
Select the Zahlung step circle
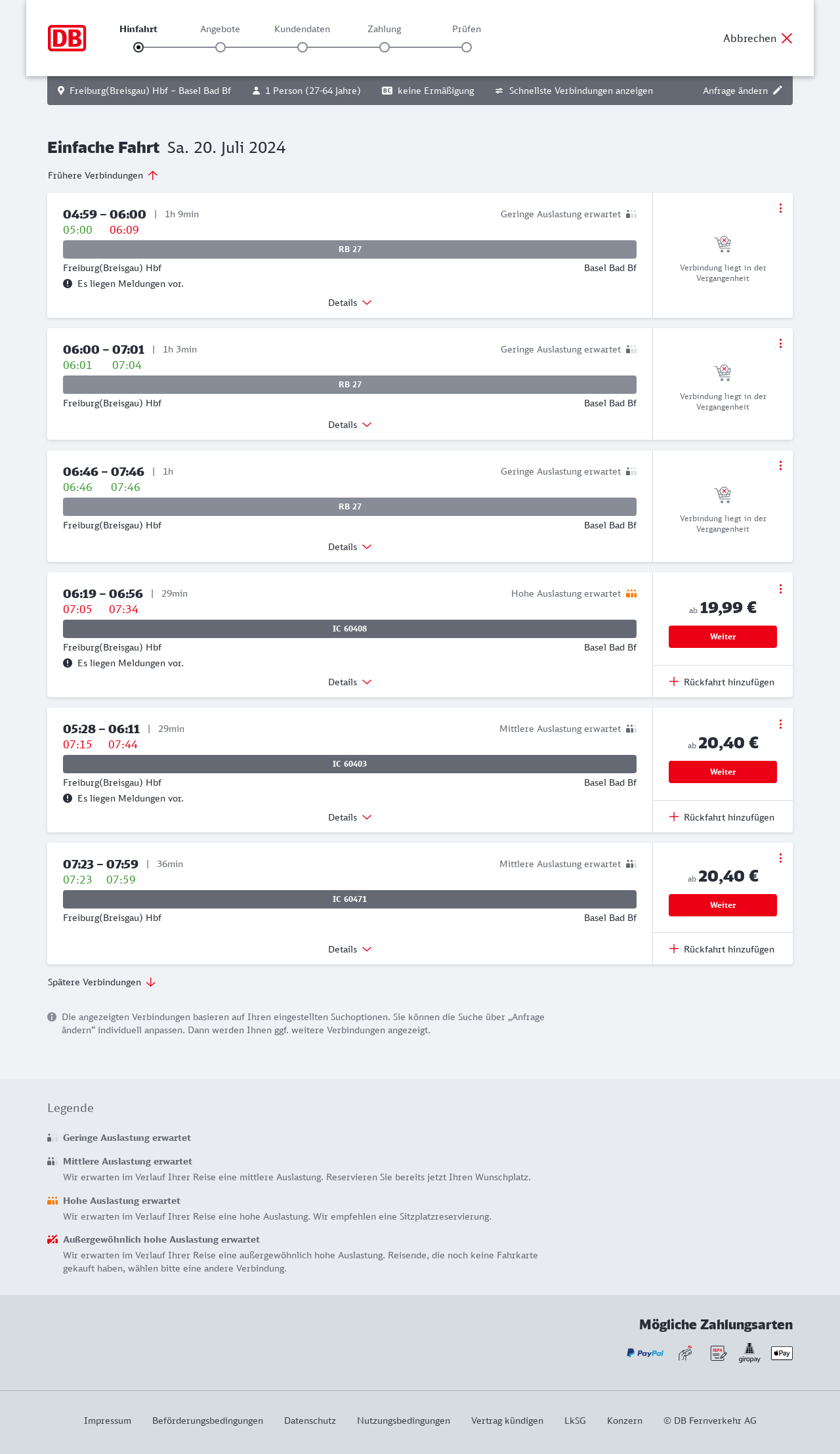[x=385, y=47]
